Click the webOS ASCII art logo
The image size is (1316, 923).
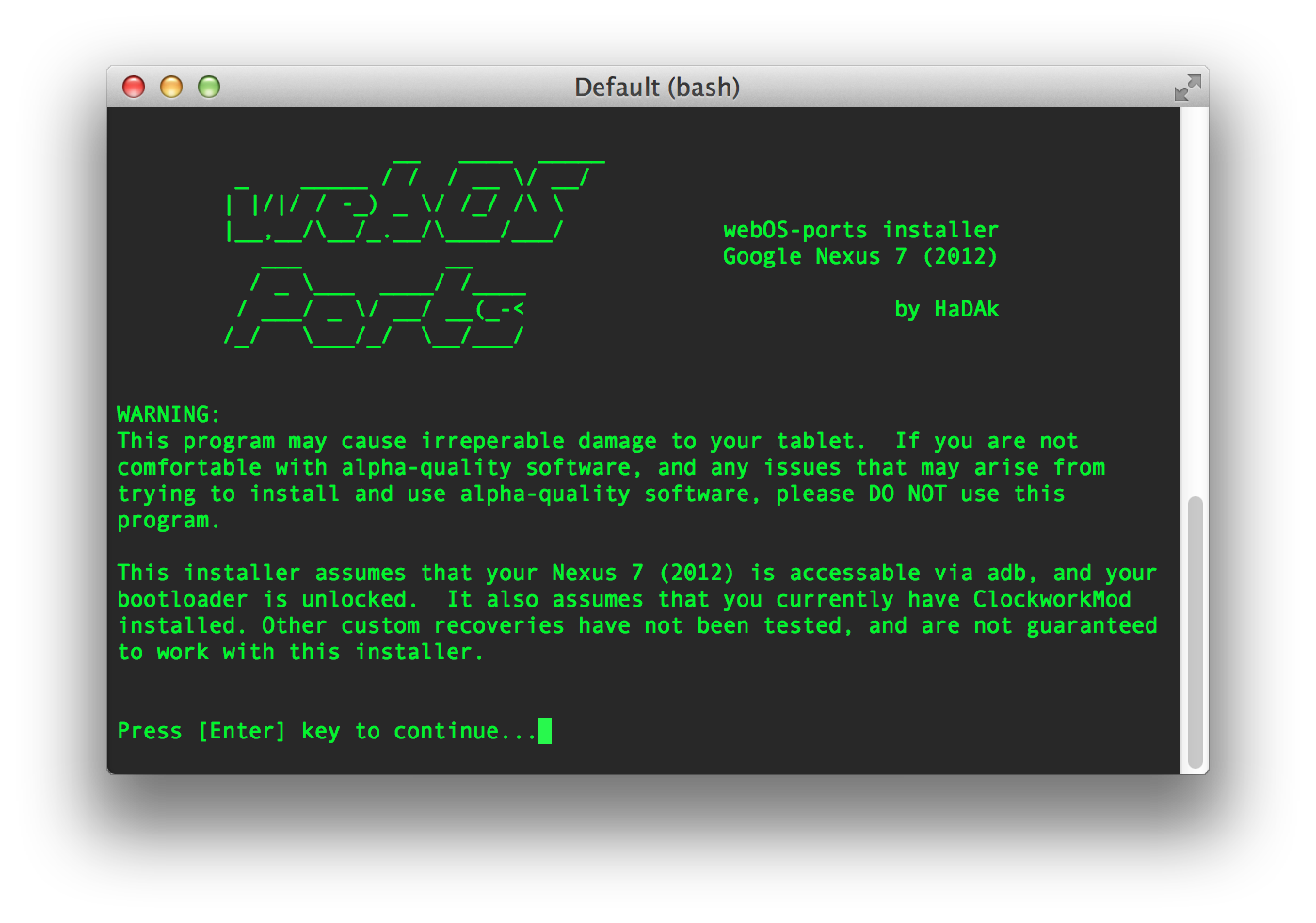click(414, 202)
